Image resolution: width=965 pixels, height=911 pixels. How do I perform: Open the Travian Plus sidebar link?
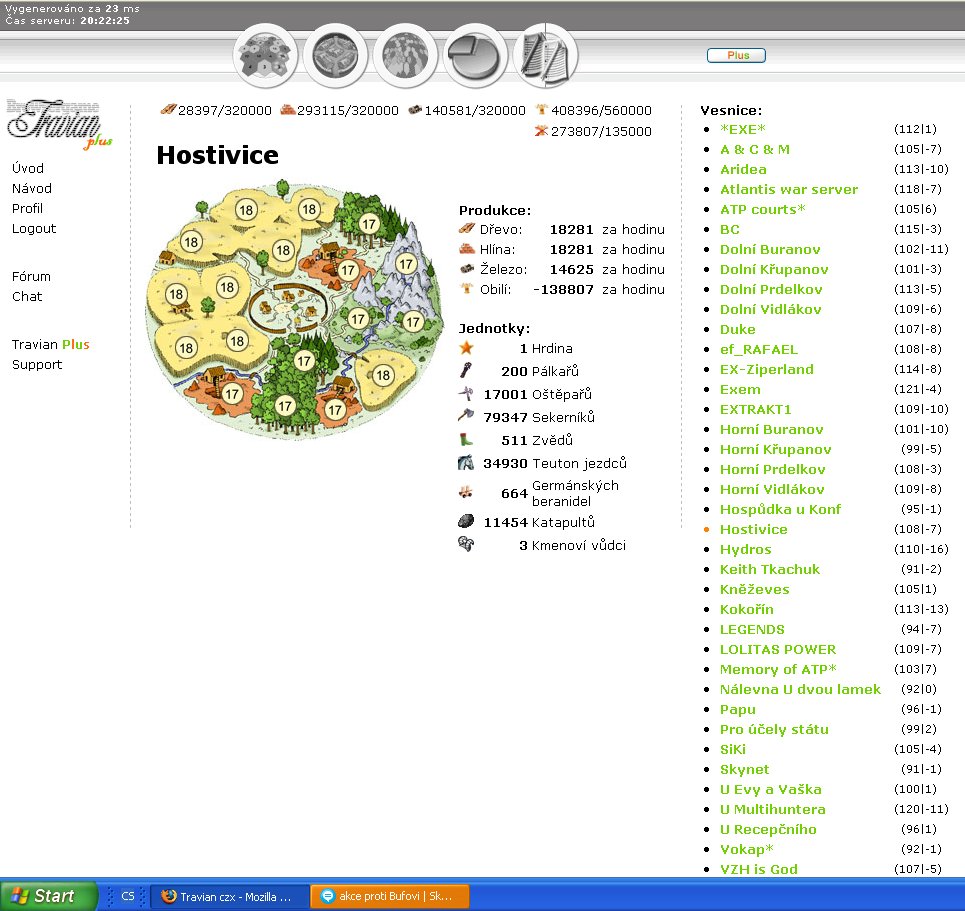(x=50, y=344)
